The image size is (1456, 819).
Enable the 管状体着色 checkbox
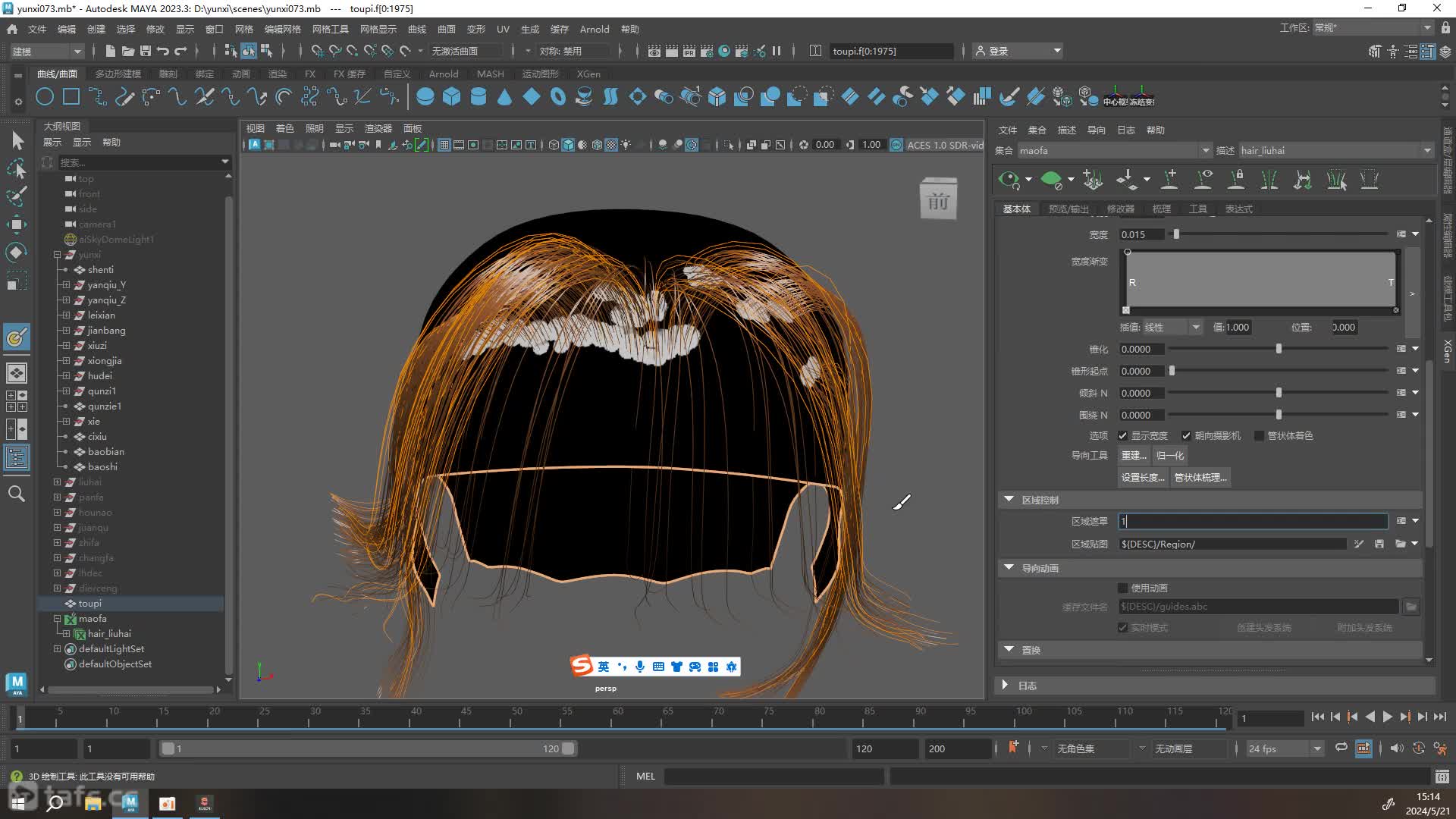[x=1260, y=436]
